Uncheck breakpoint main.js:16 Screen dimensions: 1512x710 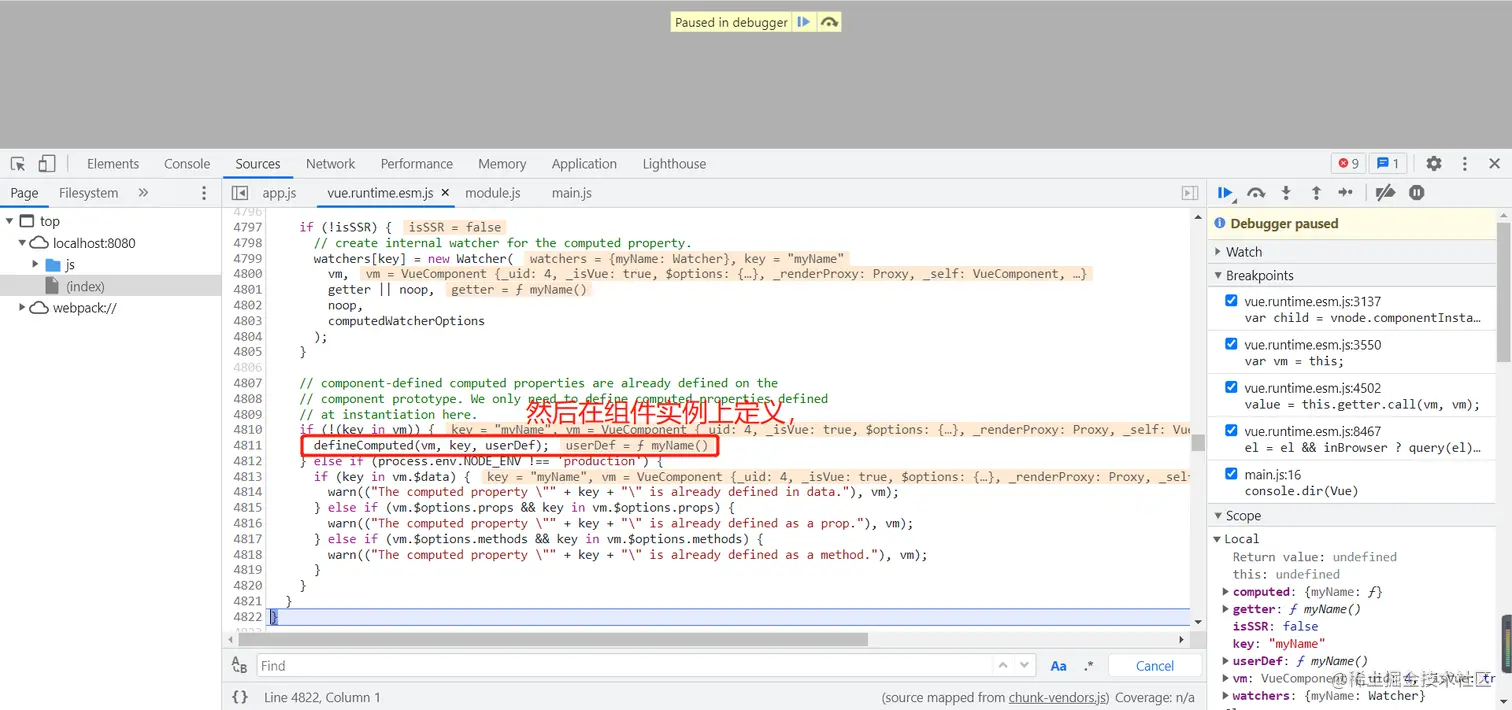pyautogui.click(x=1231, y=474)
